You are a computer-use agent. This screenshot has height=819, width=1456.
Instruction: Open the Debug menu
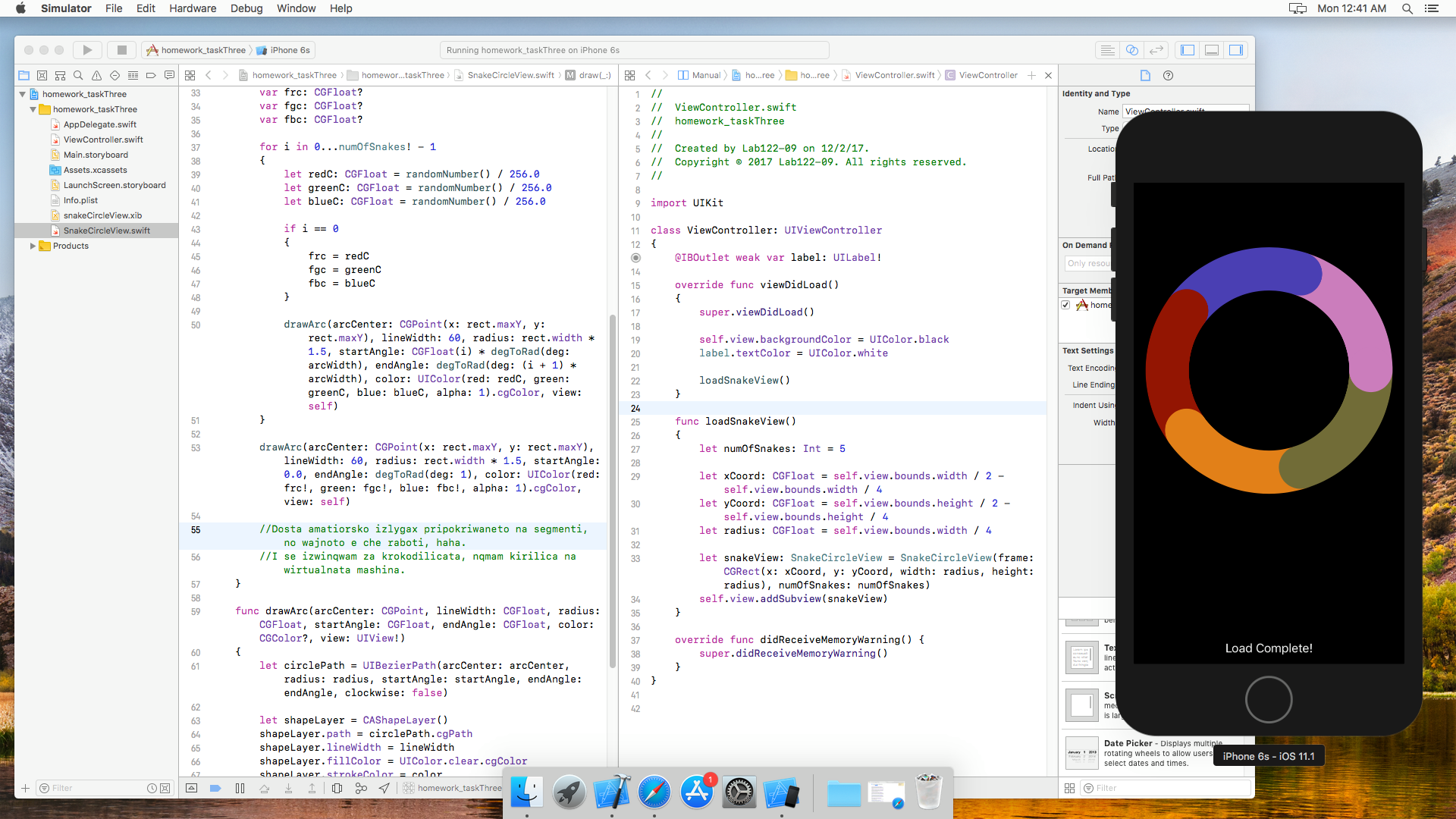coord(246,8)
